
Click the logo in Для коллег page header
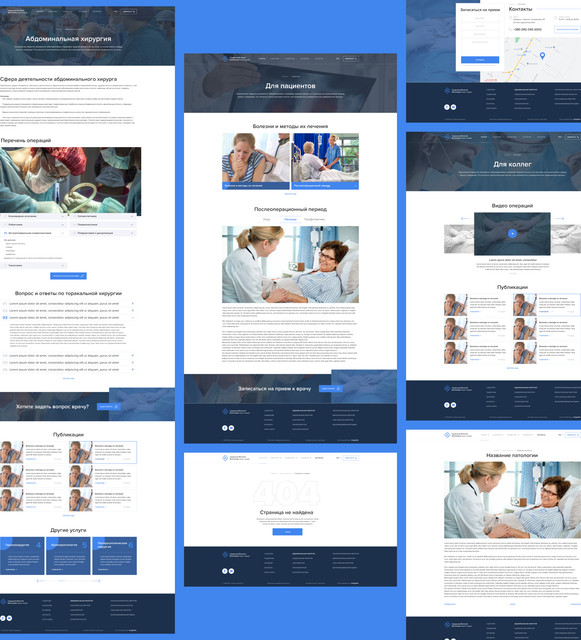[x=459, y=137]
